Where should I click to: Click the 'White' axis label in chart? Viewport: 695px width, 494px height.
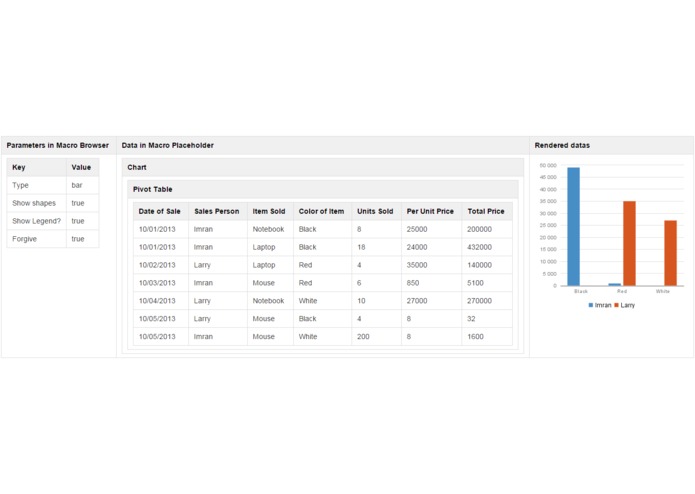click(x=663, y=292)
